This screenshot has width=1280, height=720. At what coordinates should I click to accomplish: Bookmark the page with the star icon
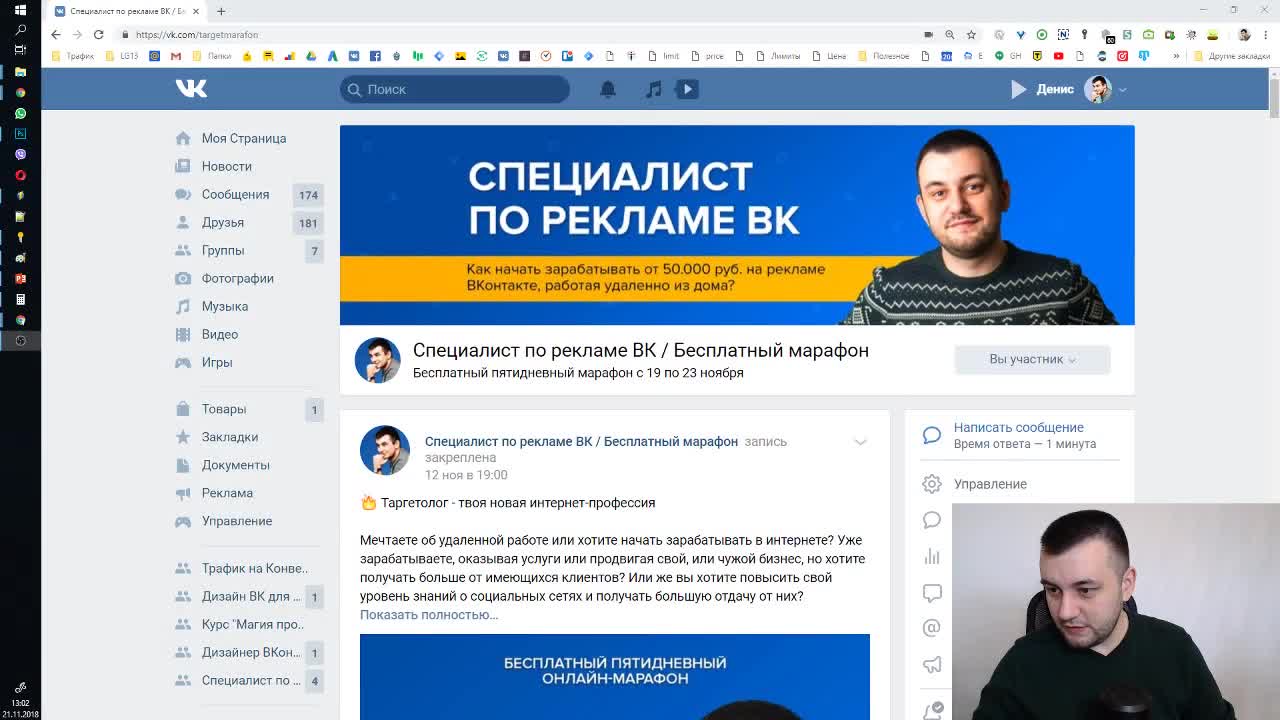[x=971, y=34]
